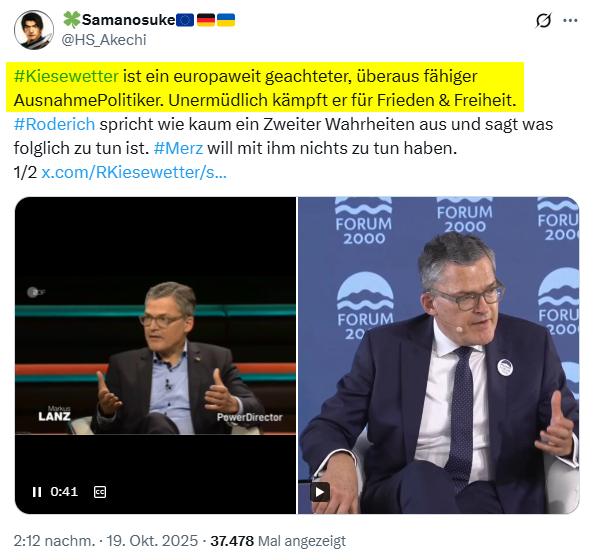Click the tweet timestamp 19. Okt. 2025
The image size is (590, 555).
coord(152,541)
